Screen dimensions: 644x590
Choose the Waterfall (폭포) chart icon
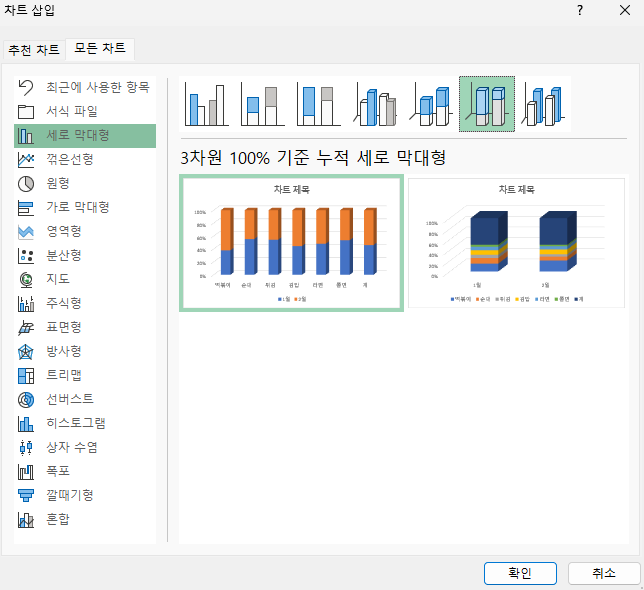pos(26,472)
